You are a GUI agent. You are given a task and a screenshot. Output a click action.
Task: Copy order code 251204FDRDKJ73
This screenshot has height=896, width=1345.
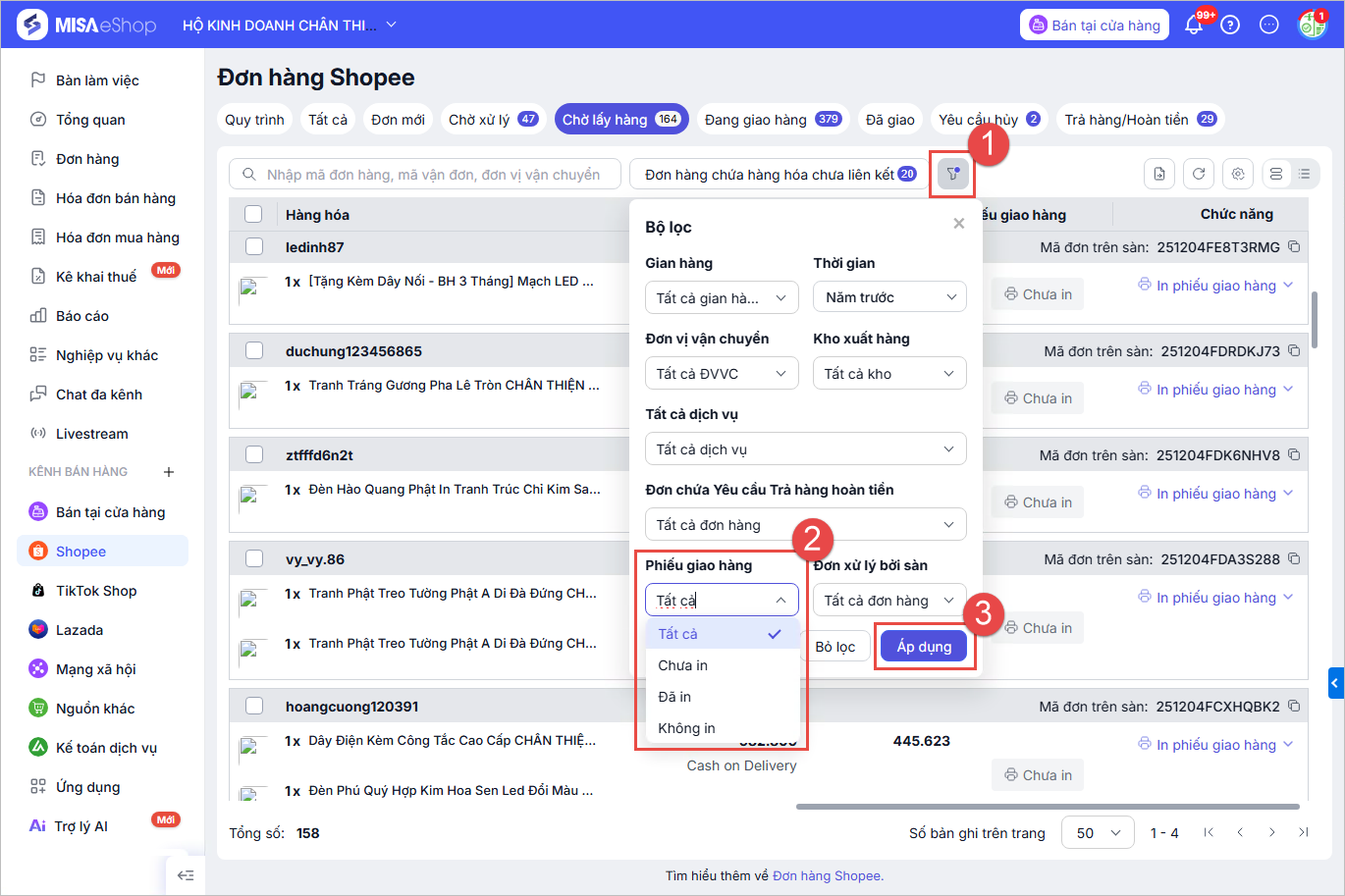pos(1294,351)
